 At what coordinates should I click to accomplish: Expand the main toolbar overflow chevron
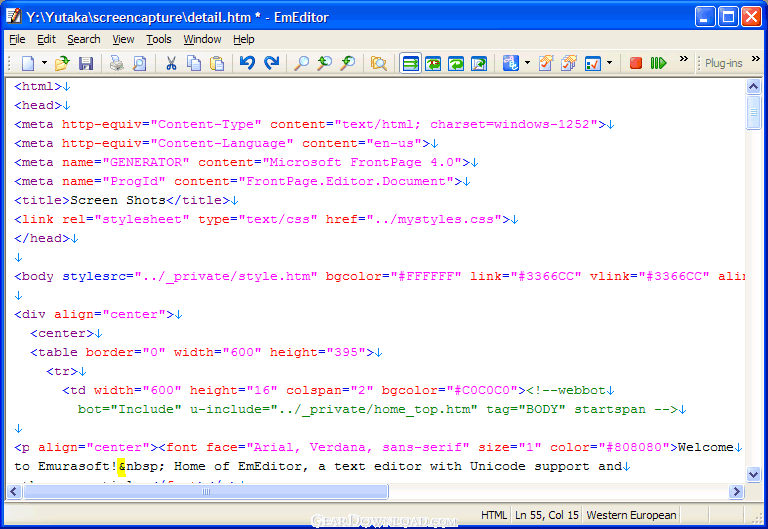[x=684, y=59]
